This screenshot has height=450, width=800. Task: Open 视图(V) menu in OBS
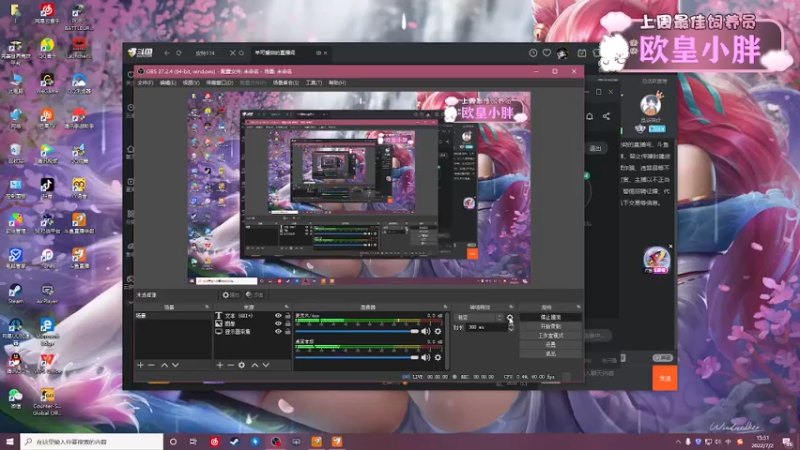click(191, 83)
